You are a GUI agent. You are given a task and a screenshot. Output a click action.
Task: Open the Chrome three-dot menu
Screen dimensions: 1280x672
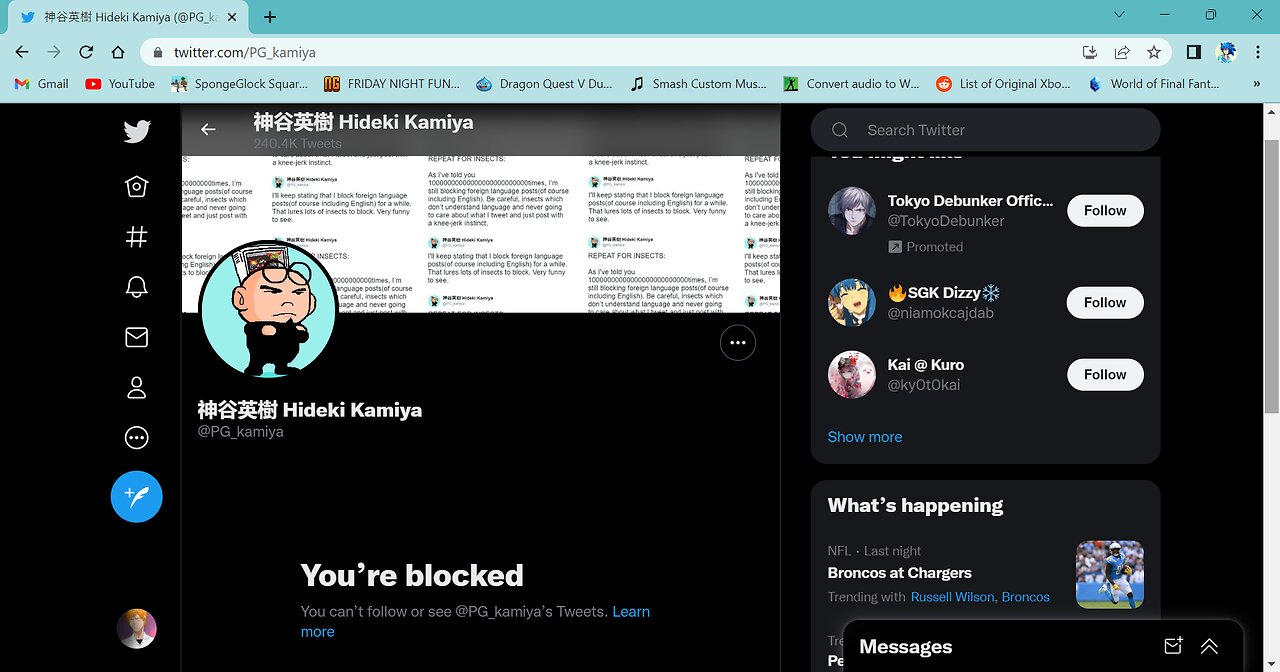pos(1258,52)
